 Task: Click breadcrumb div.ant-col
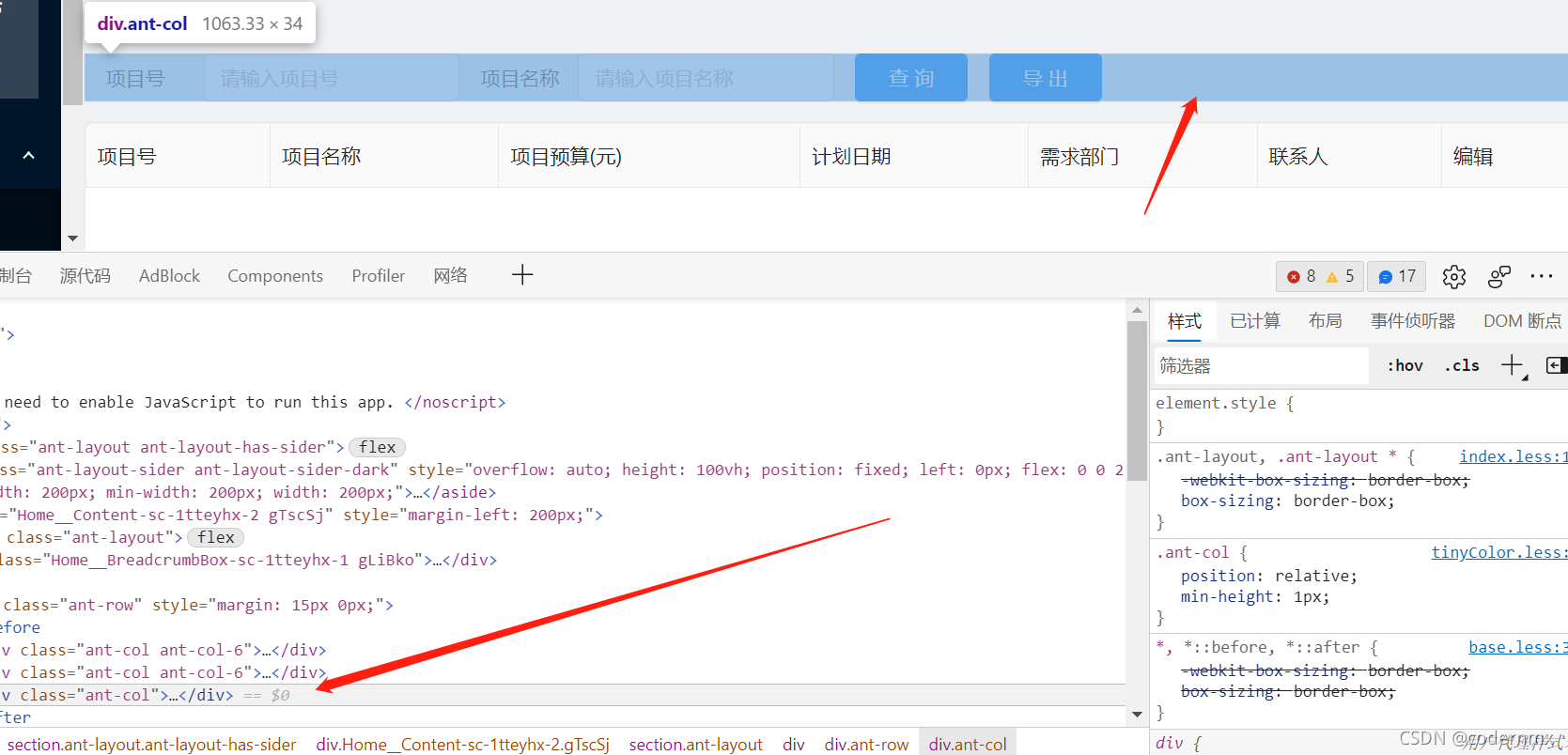(968, 744)
